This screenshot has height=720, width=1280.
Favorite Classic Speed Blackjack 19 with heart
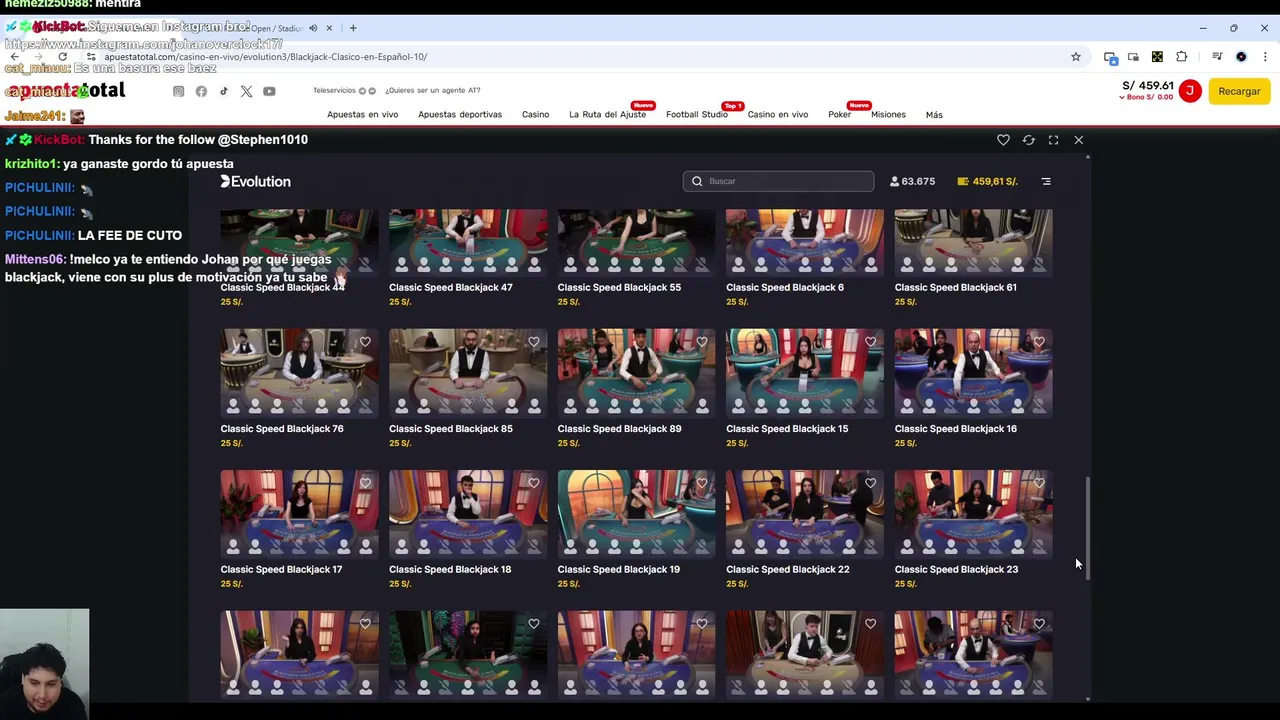[x=702, y=483]
